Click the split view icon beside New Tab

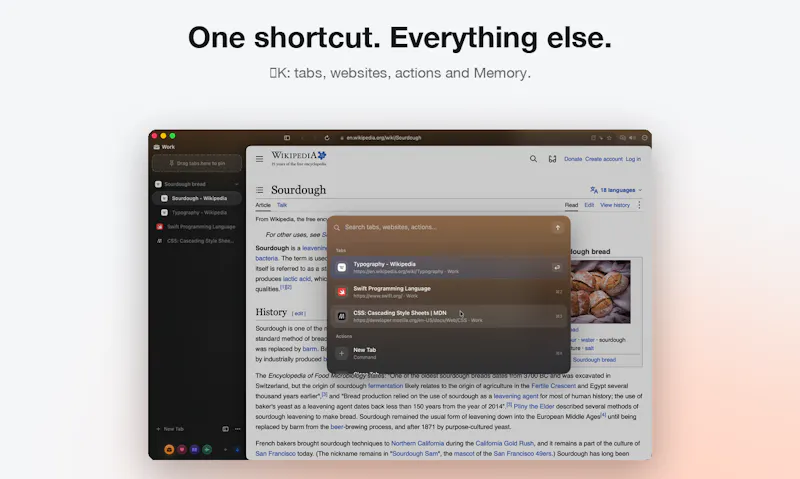pos(226,429)
